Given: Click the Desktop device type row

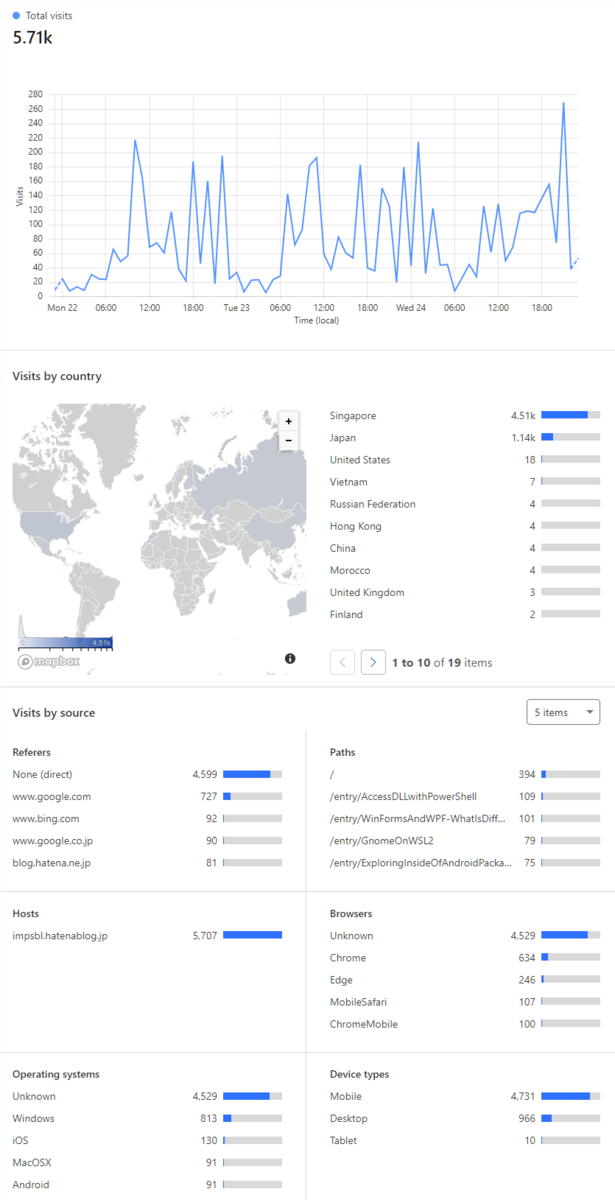Looking at the screenshot, I should pyautogui.click(x=465, y=1118).
